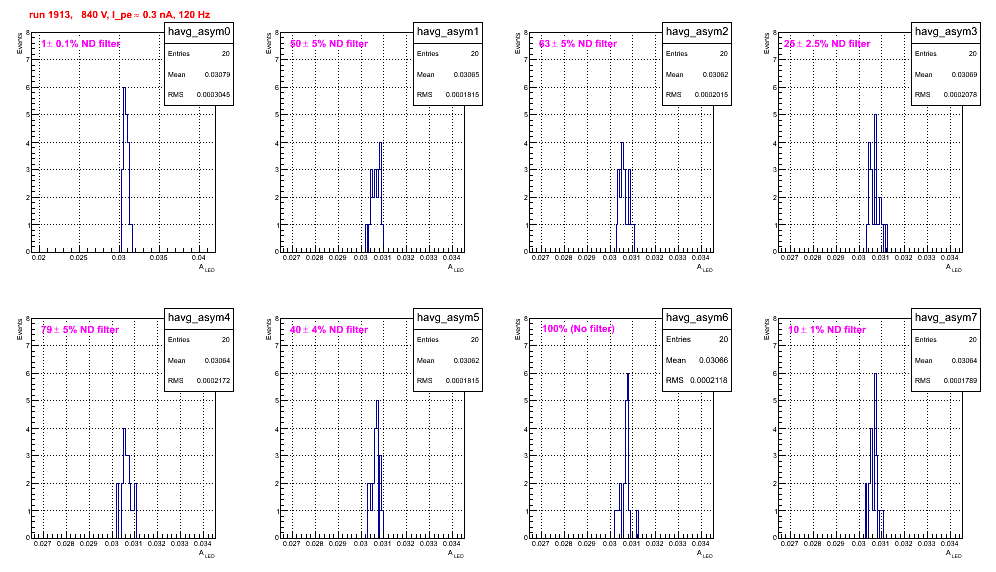Click the havg_asym5 stats box title
This screenshot has width=996, height=572.
pyautogui.click(x=448, y=318)
